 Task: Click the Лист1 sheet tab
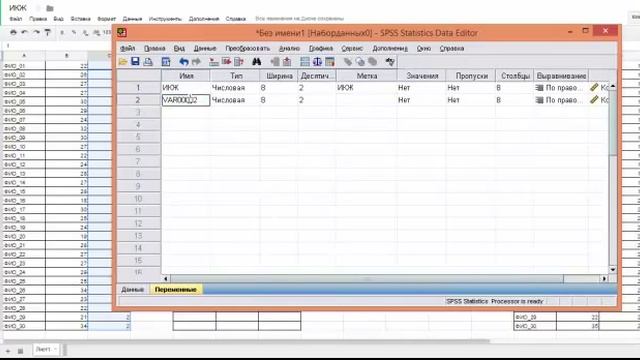(x=46, y=349)
